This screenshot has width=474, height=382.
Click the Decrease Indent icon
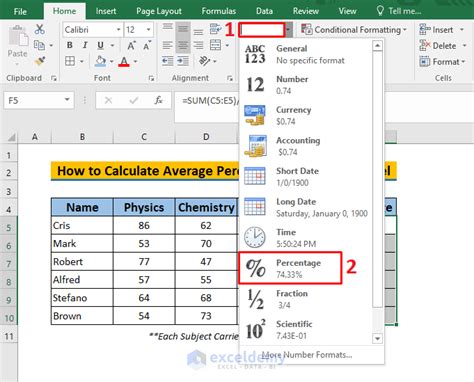(168, 61)
